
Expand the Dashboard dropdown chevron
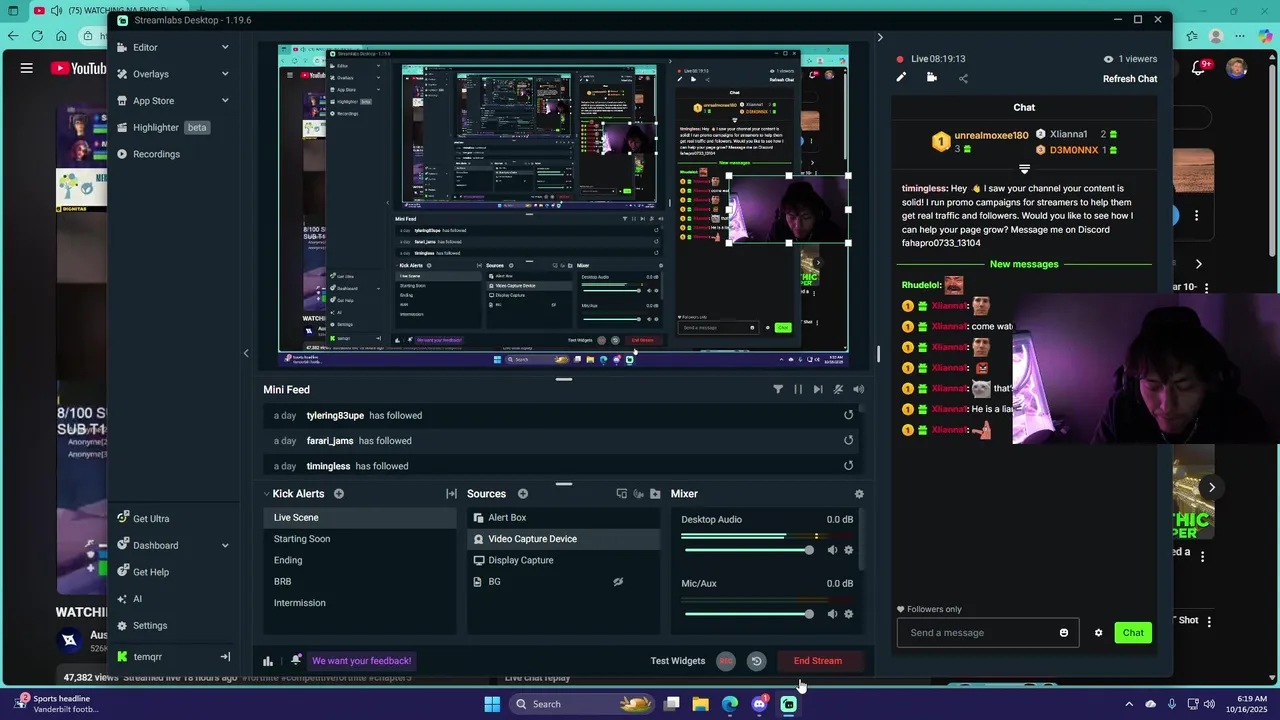coord(225,545)
